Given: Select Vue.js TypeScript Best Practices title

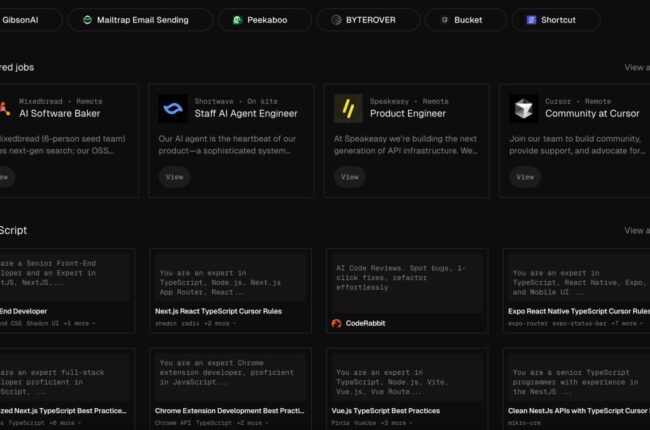Looking at the screenshot, I should pos(388,411).
